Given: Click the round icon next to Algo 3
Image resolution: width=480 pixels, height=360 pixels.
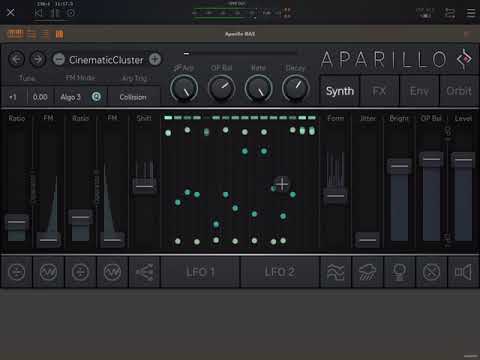Looking at the screenshot, I should [96, 97].
